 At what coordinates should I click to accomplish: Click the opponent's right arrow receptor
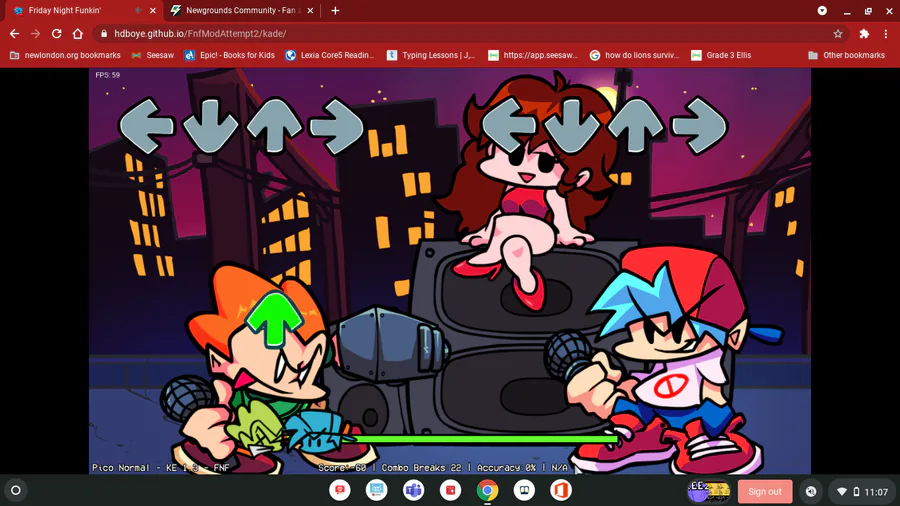337,126
